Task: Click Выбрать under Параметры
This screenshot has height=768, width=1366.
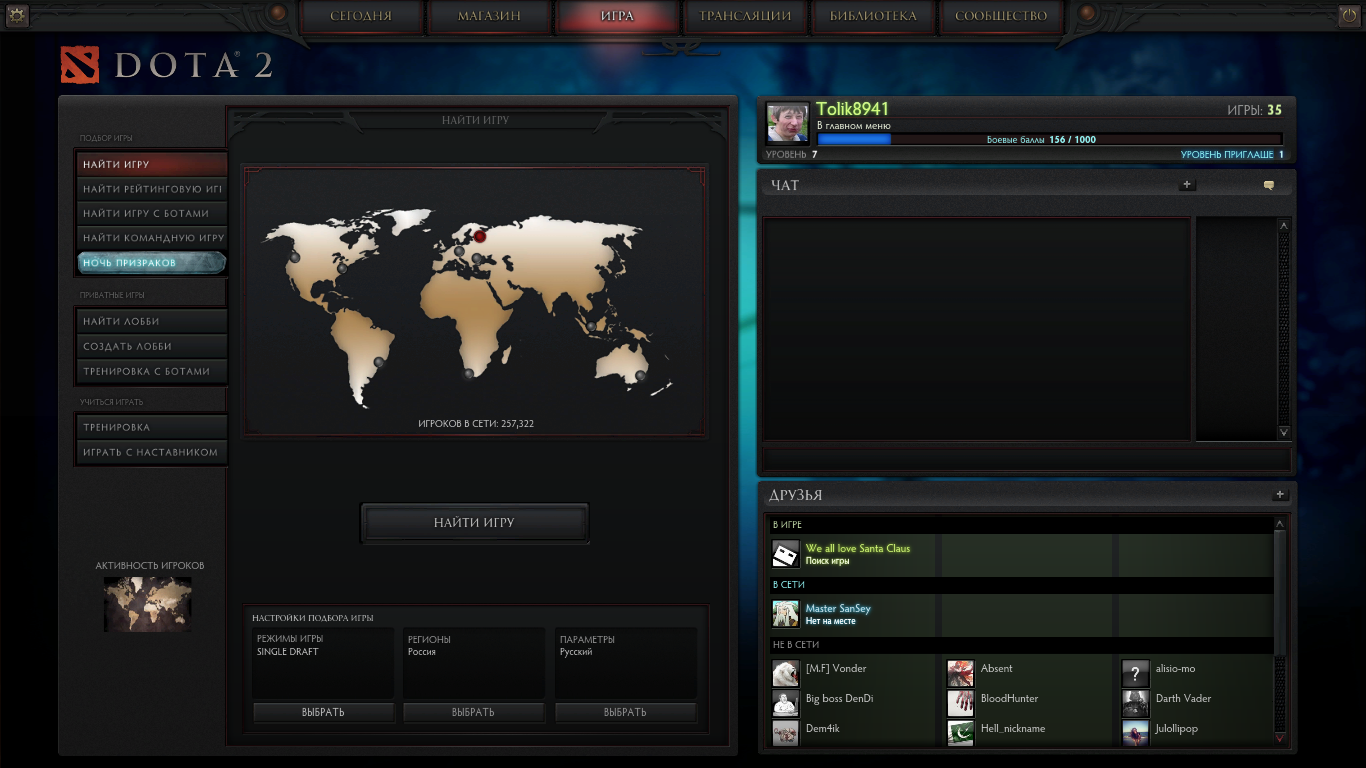Action: click(x=626, y=712)
